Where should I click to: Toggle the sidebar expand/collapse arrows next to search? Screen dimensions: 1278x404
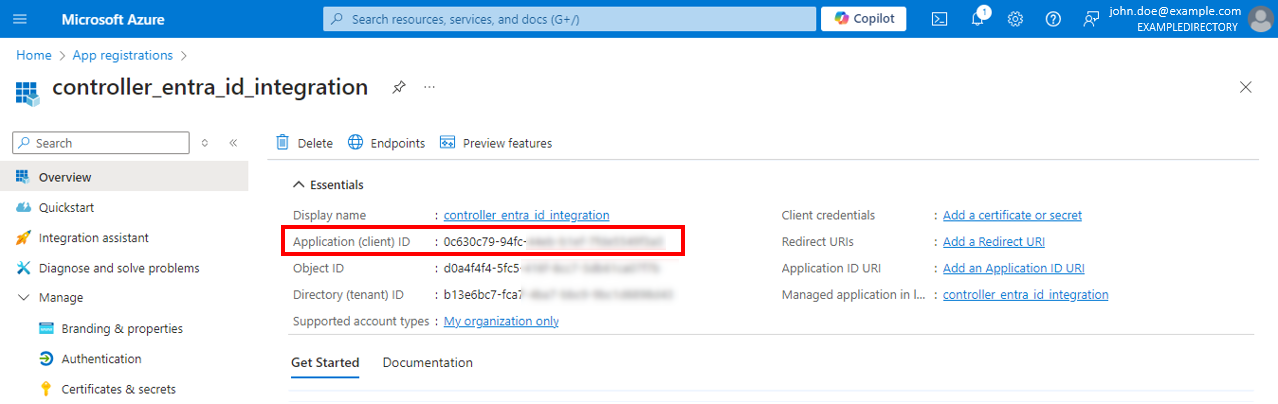pyautogui.click(x=205, y=143)
